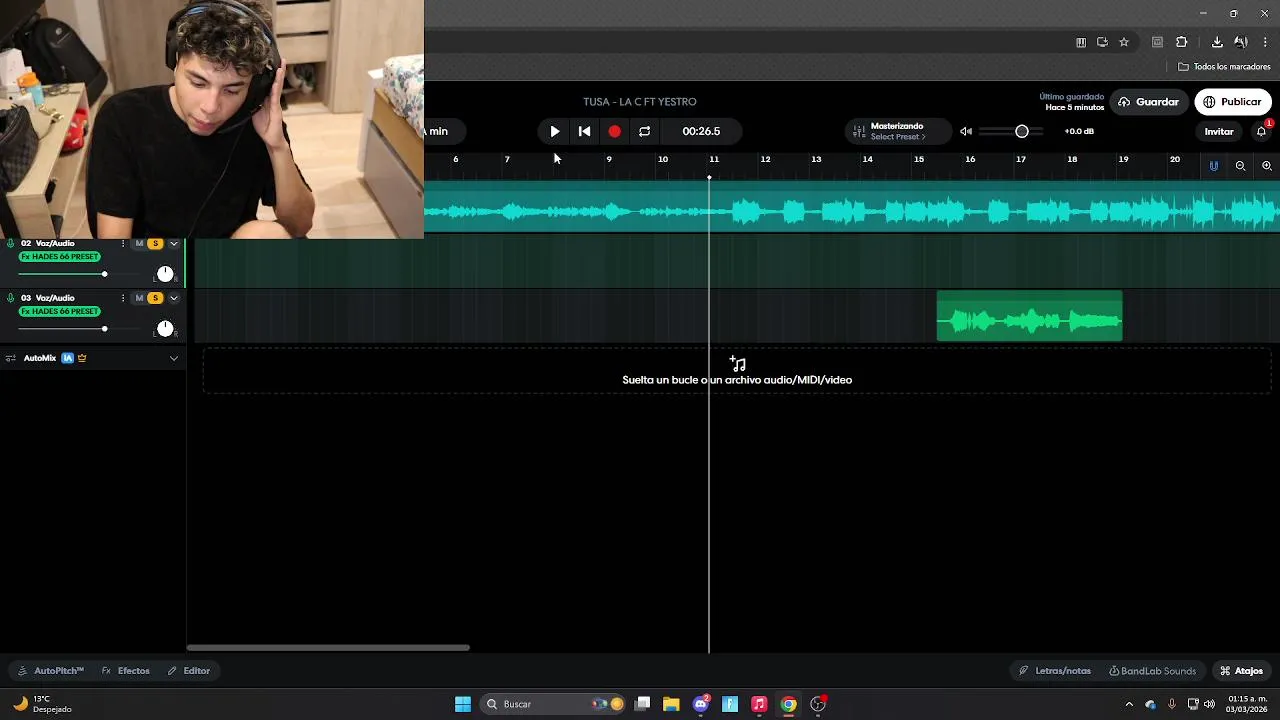Start playback with the Play button
This screenshot has height=720, width=1280.
point(555,131)
